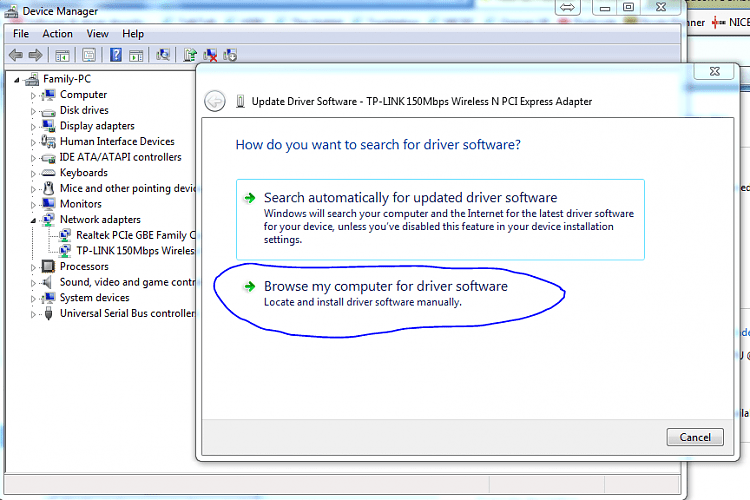Viewport: 750px width, 500px height.
Task: Expand the Monitors node
Action: [x=33, y=205]
